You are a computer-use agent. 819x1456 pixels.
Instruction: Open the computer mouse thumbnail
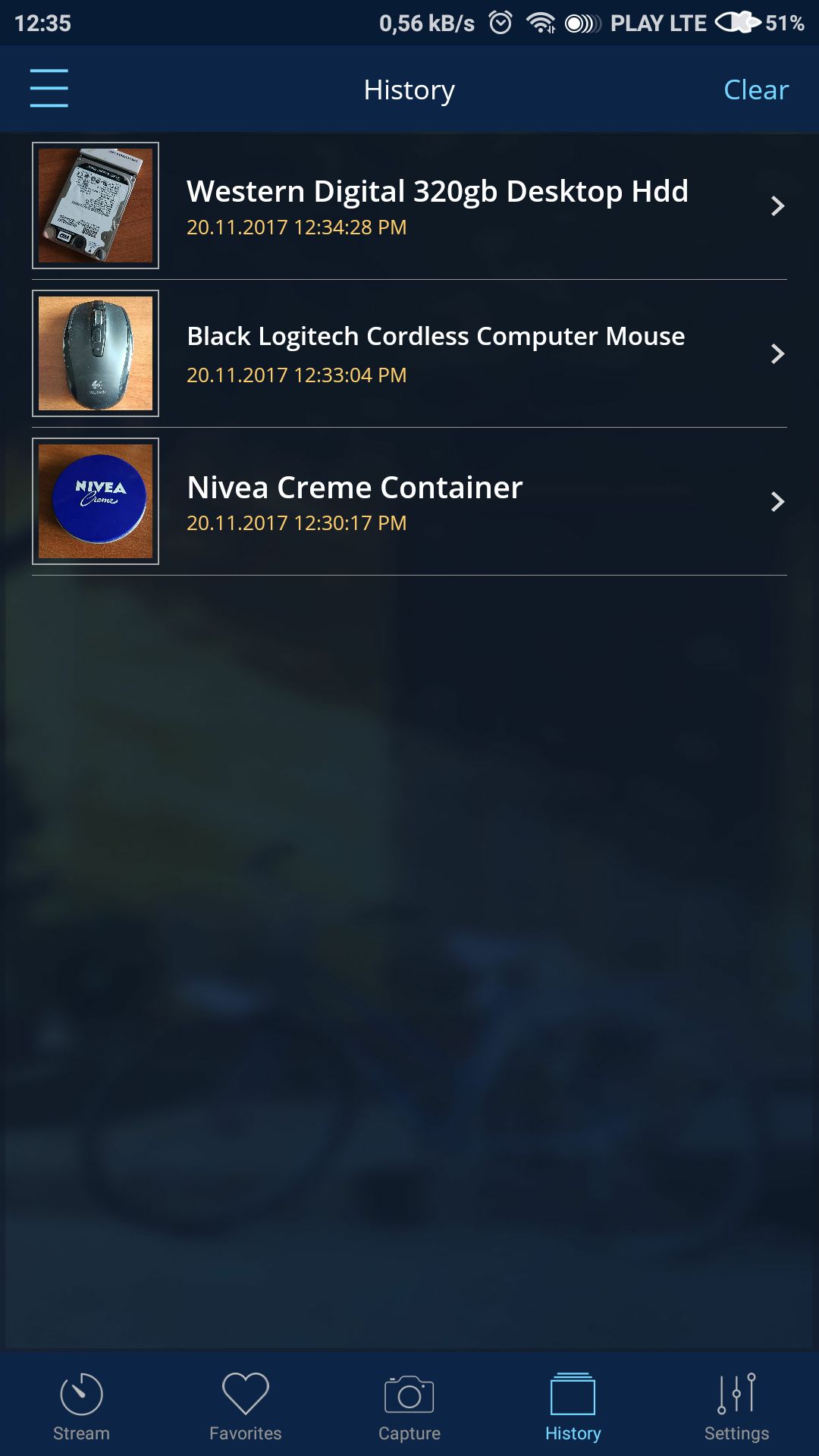[x=96, y=353]
